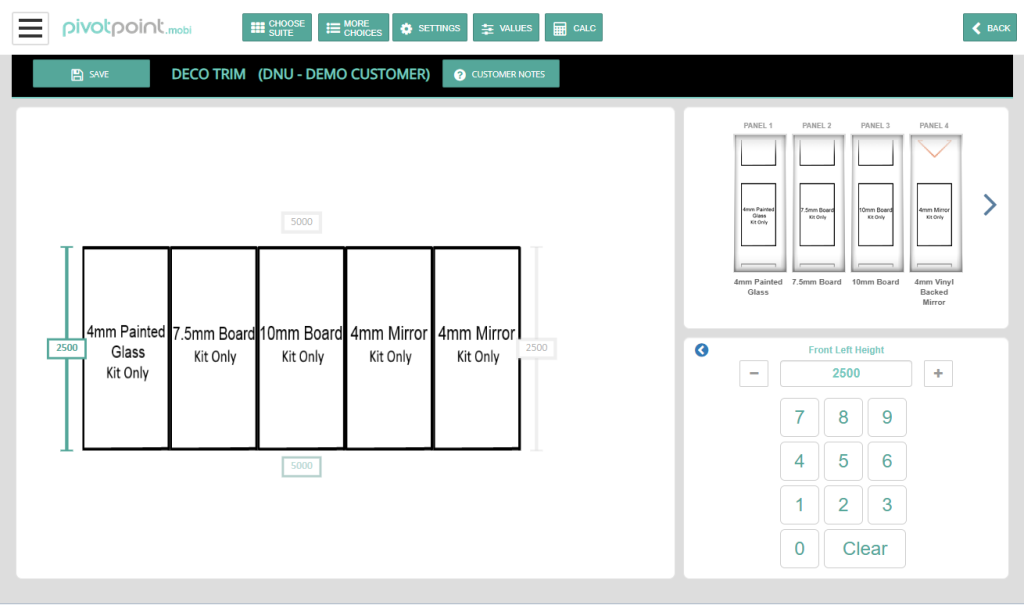This screenshot has width=1024, height=605.
Task: Click the blue back arrow beside Front Left Height
Action: click(702, 350)
